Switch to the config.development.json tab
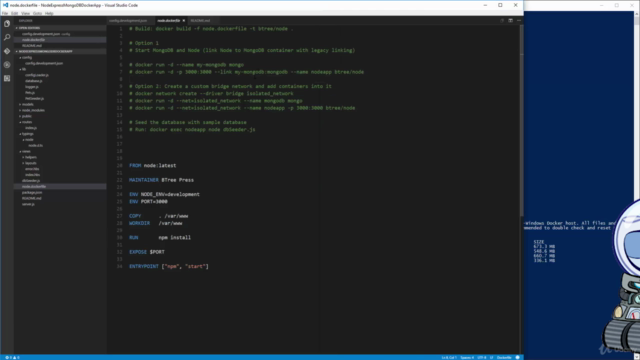The height and width of the screenshot is (360, 640). pyautogui.click(x=128, y=20)
